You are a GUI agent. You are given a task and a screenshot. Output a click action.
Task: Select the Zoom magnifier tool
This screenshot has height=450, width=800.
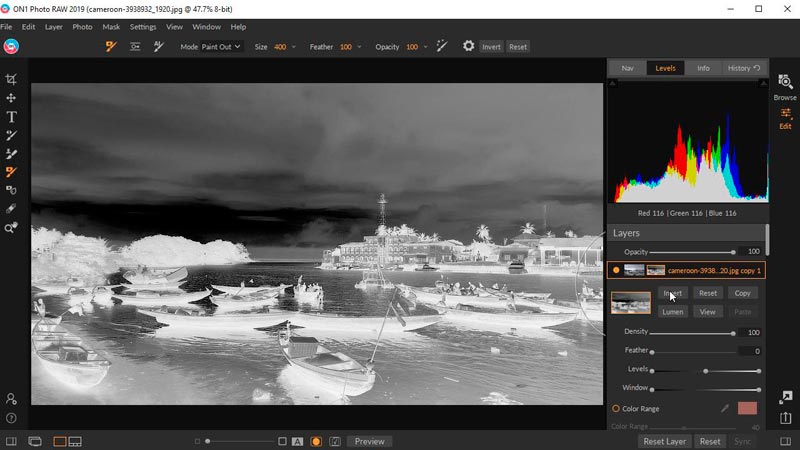coord(11,228)
